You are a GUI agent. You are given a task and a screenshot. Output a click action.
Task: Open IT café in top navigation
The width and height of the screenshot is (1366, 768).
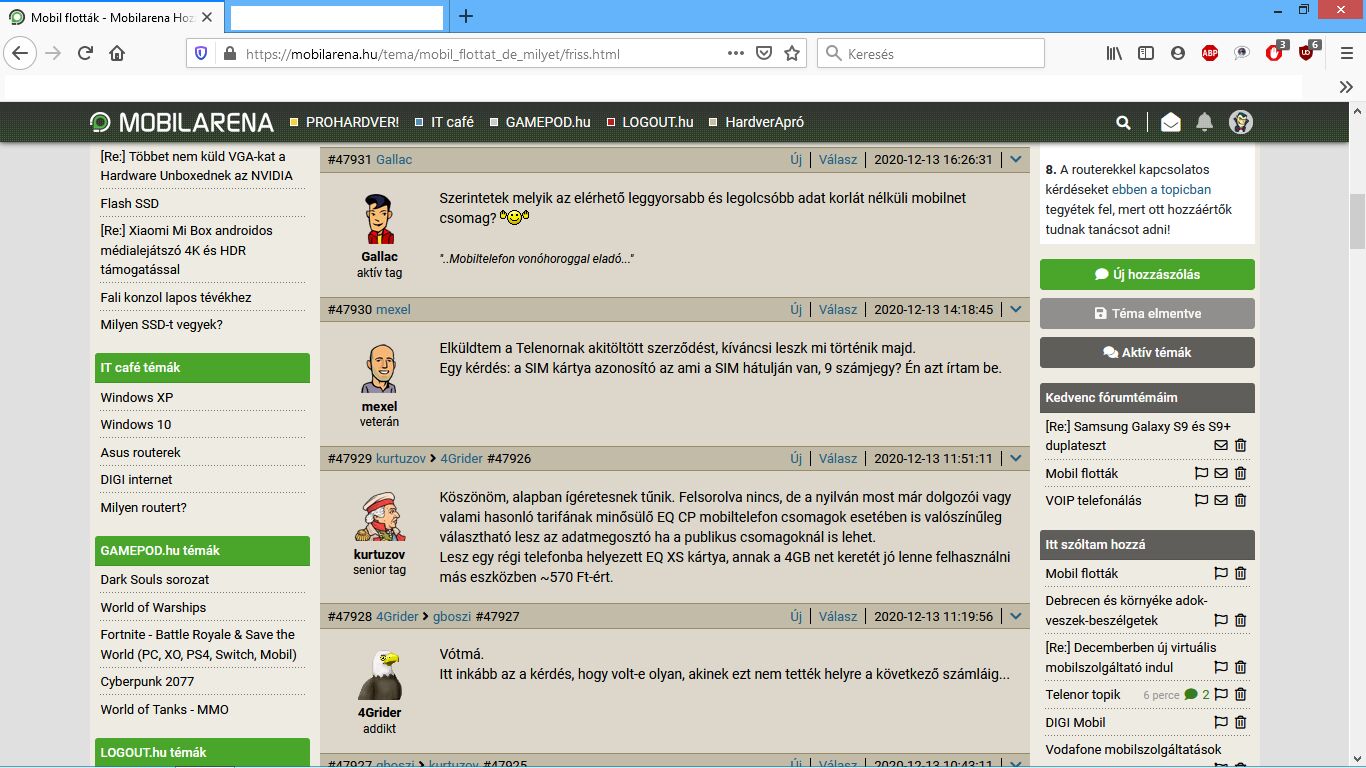tap(452, 122)
